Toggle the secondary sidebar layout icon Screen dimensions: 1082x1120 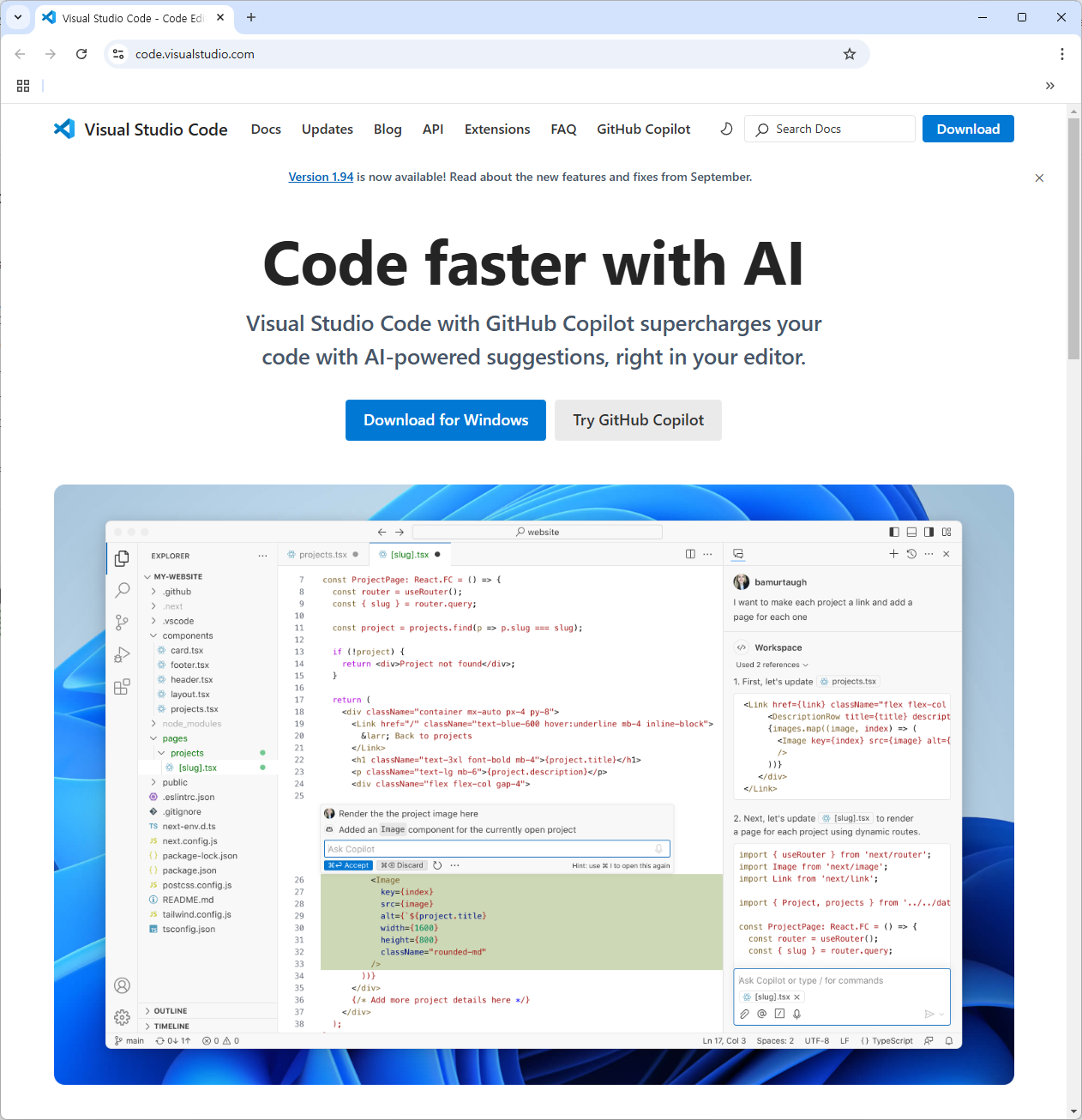click(929, 532)
